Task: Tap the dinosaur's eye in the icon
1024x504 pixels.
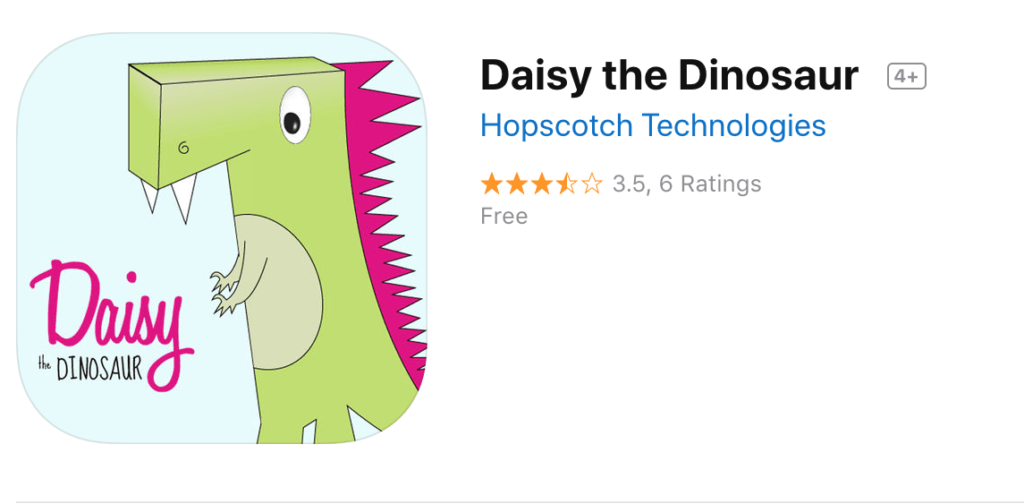Action: (x=295, y=115)
